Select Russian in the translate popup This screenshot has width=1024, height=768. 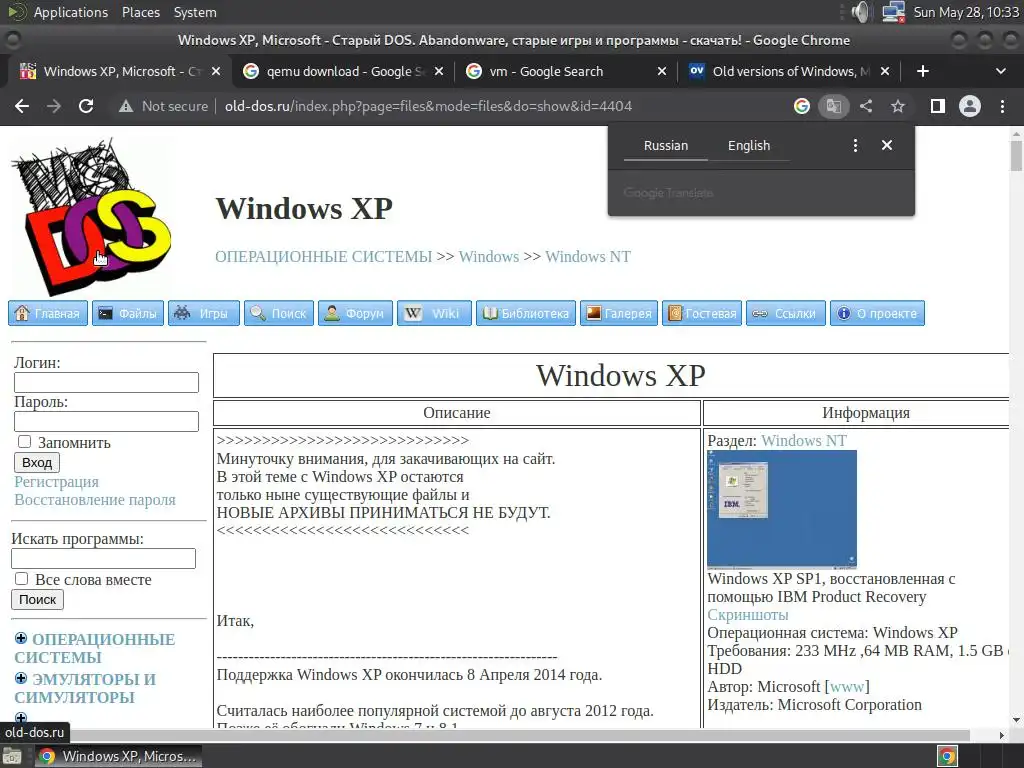(x=665, y=146)
